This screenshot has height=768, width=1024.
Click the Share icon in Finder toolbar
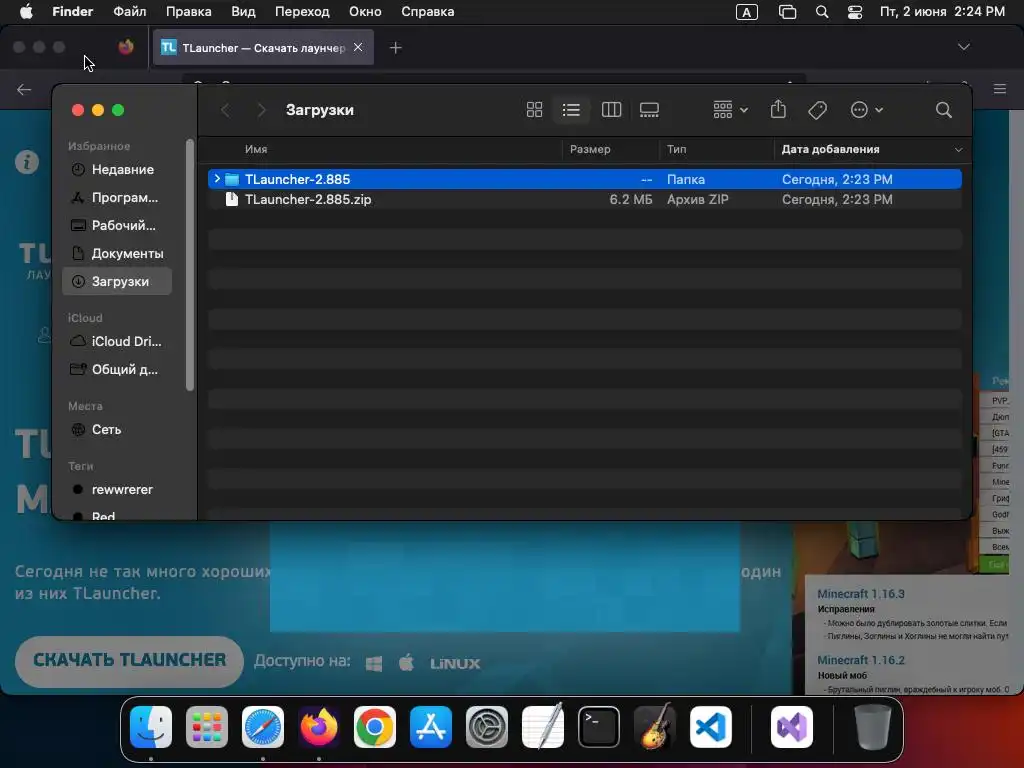click(x=778, y=109)
